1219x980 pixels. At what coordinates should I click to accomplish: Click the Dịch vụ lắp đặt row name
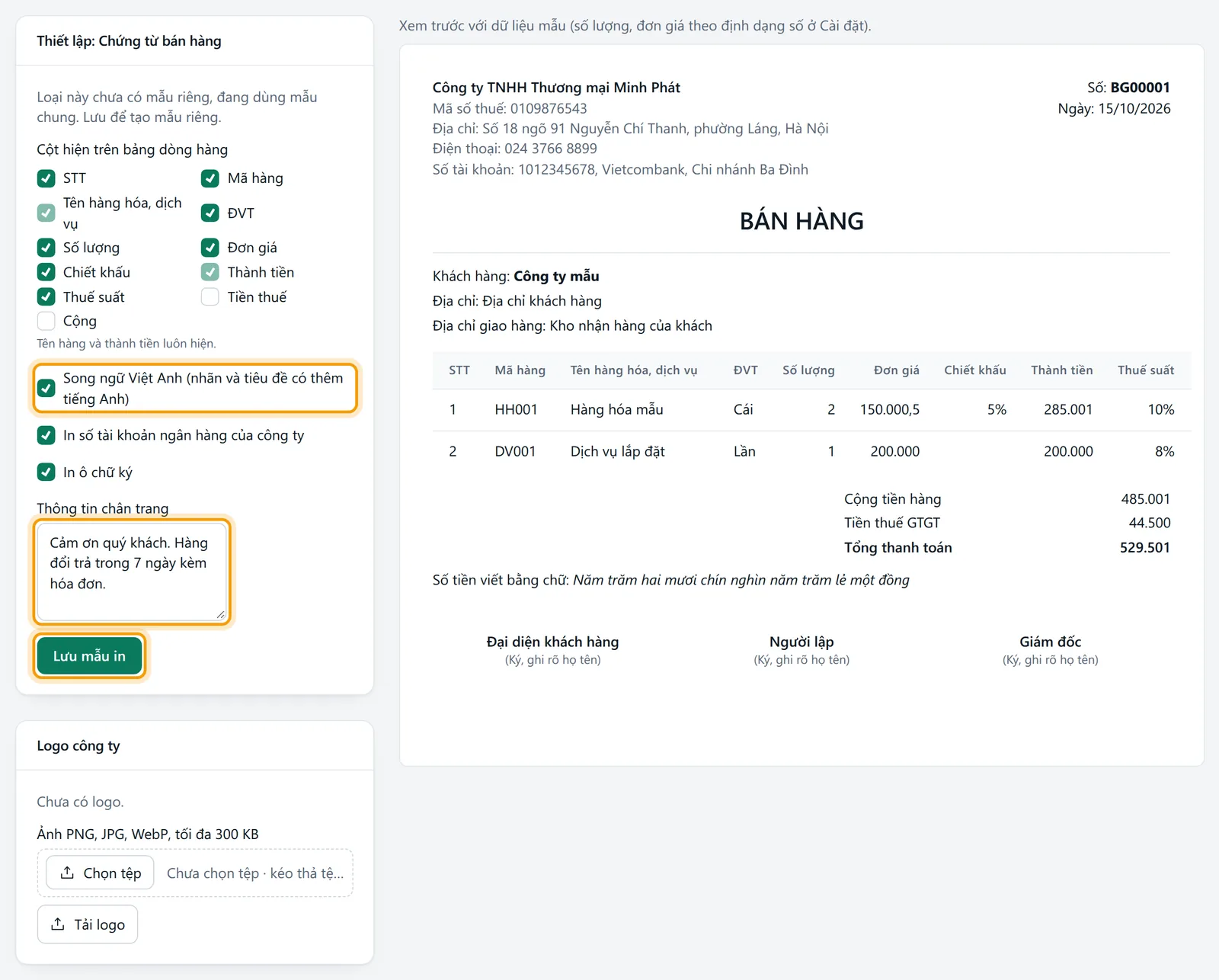[x=618, y=452]
